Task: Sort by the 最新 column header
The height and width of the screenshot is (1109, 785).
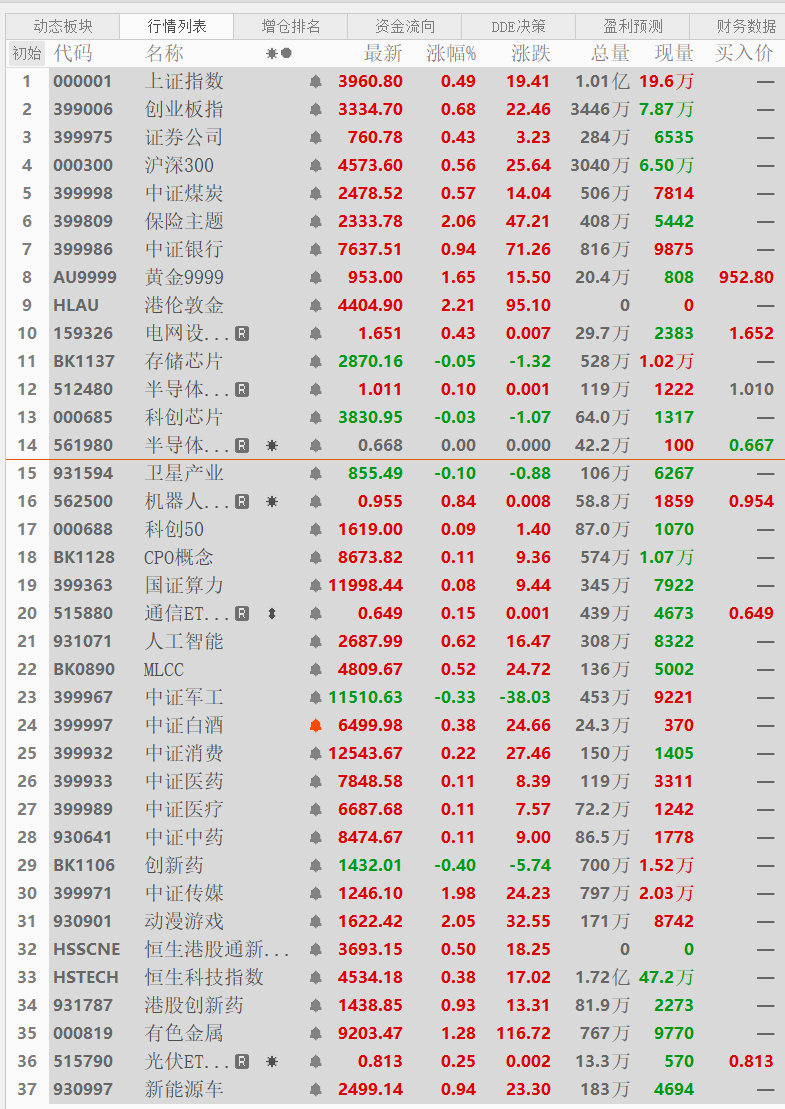Action: [x=383, y=54]
